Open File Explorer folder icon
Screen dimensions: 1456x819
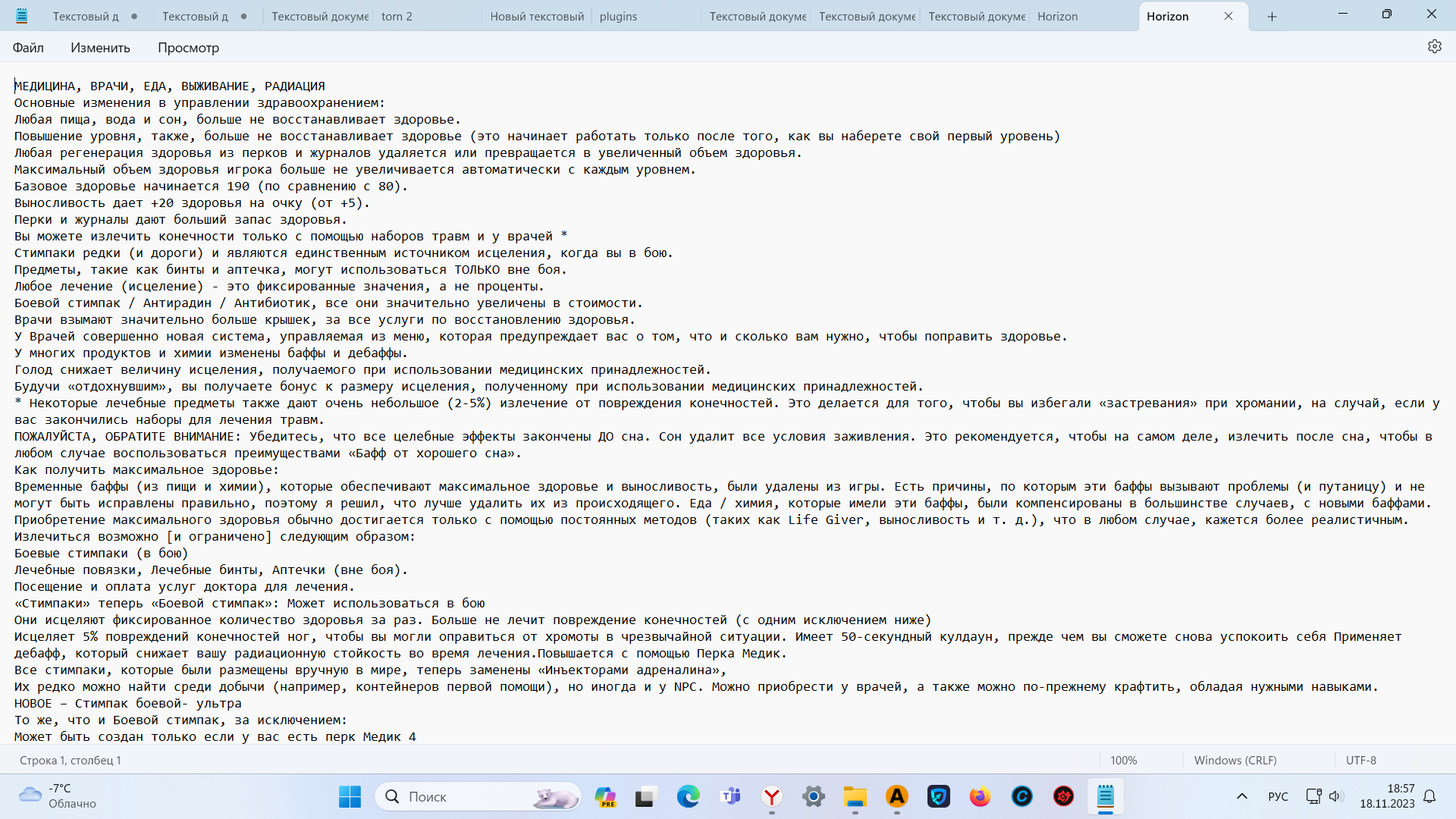[x=855, y=796]
